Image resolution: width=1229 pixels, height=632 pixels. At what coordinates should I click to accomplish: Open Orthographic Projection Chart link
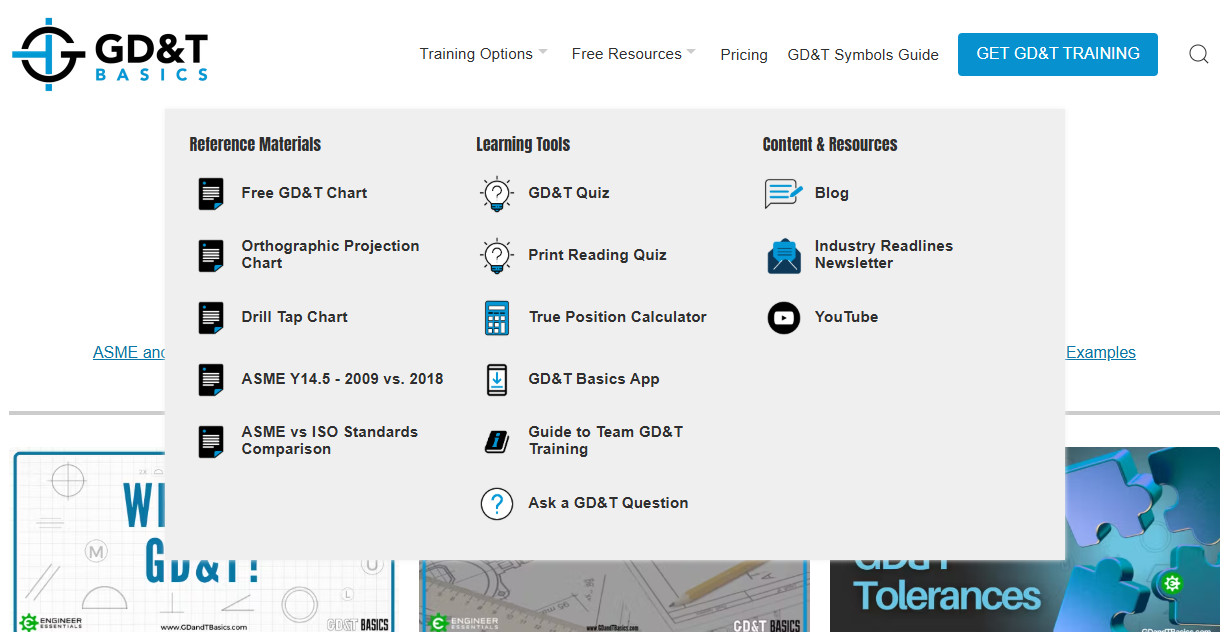click(x=330, y=255)
